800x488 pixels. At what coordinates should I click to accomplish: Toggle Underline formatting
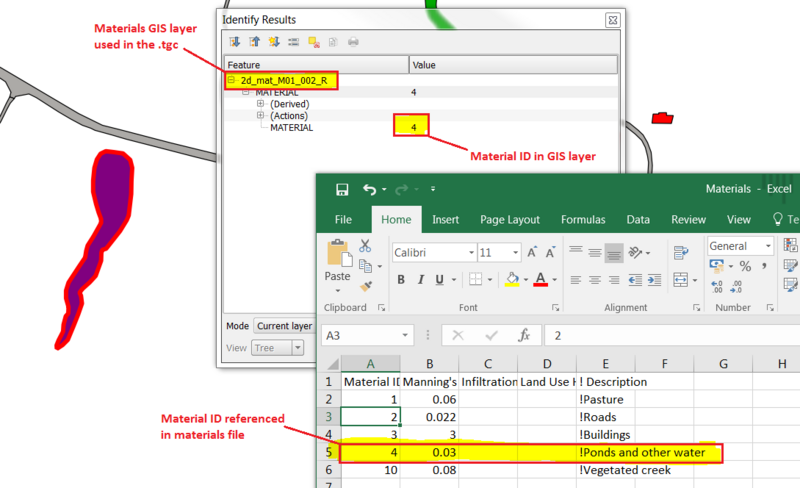439,279
